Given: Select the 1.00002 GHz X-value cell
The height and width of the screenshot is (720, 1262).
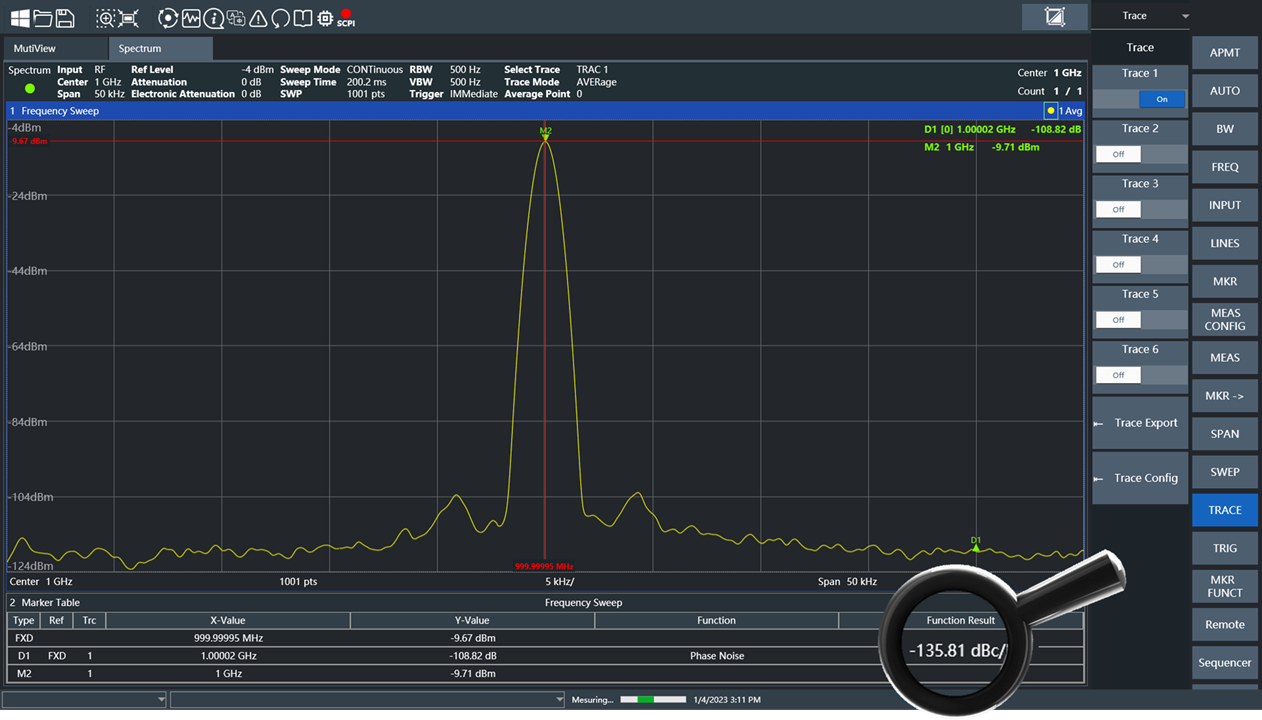Looking at the screenshot, I should pos(228,656).
